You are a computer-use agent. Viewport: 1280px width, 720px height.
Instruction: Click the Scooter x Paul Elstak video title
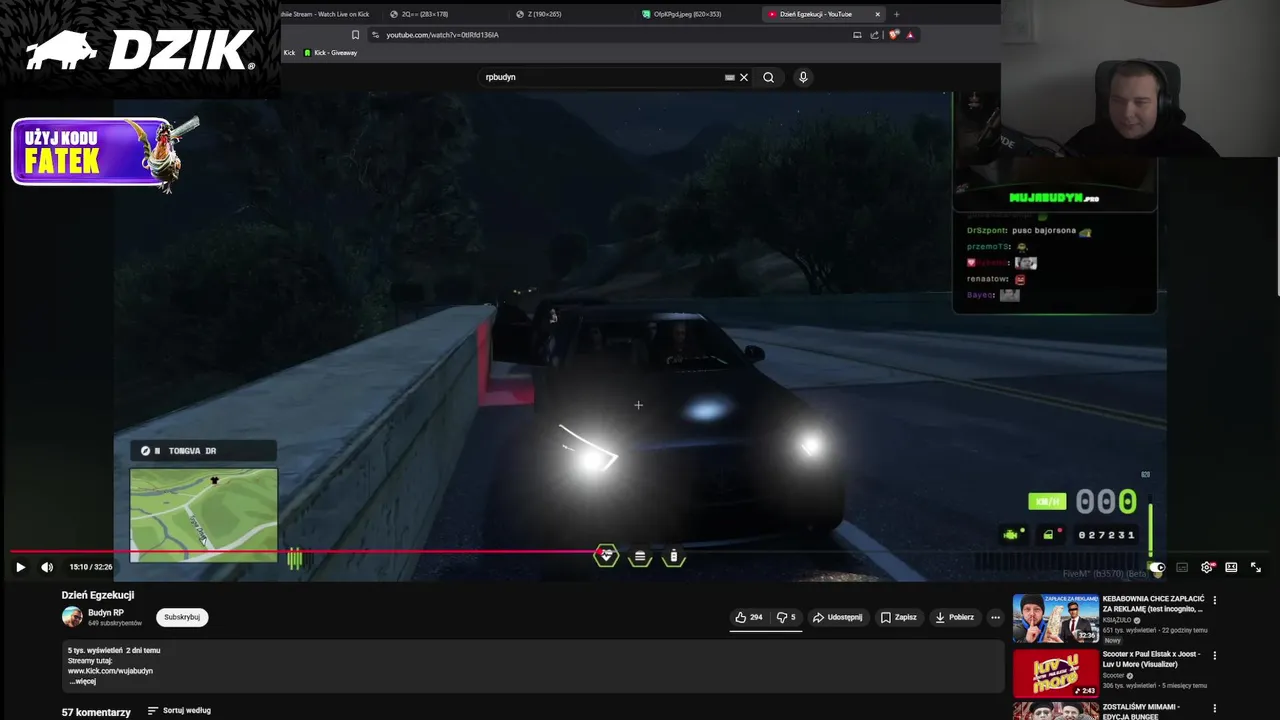click(1151, 658)
